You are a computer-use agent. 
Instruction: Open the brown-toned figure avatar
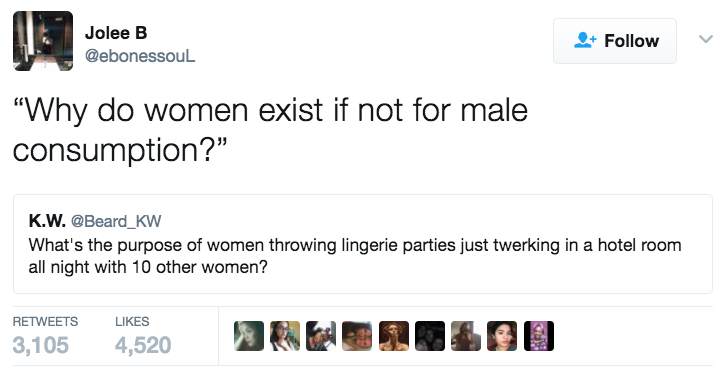(x=394, y=336)
